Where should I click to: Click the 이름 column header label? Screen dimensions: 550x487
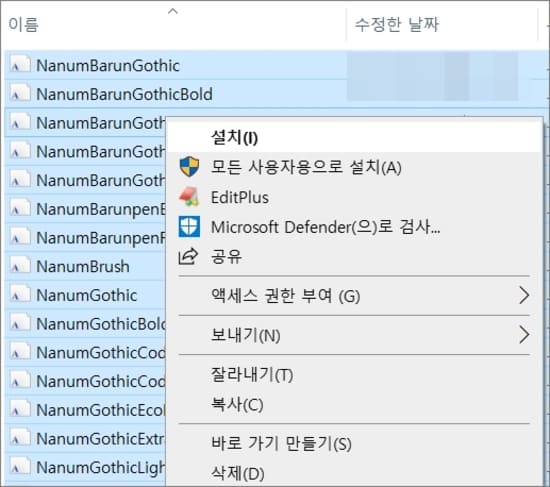[x=24, y=25]
